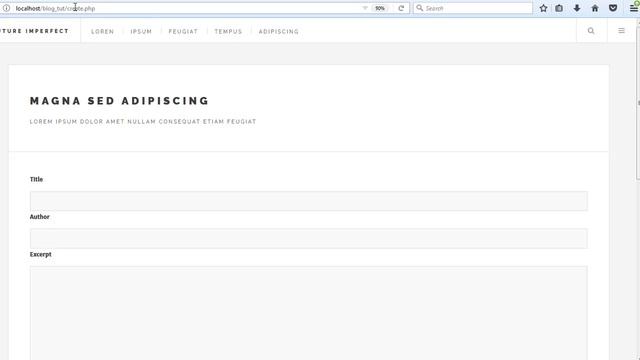Click the Author input field
Viewport: 640px width, 360px height.
(309, 238)
